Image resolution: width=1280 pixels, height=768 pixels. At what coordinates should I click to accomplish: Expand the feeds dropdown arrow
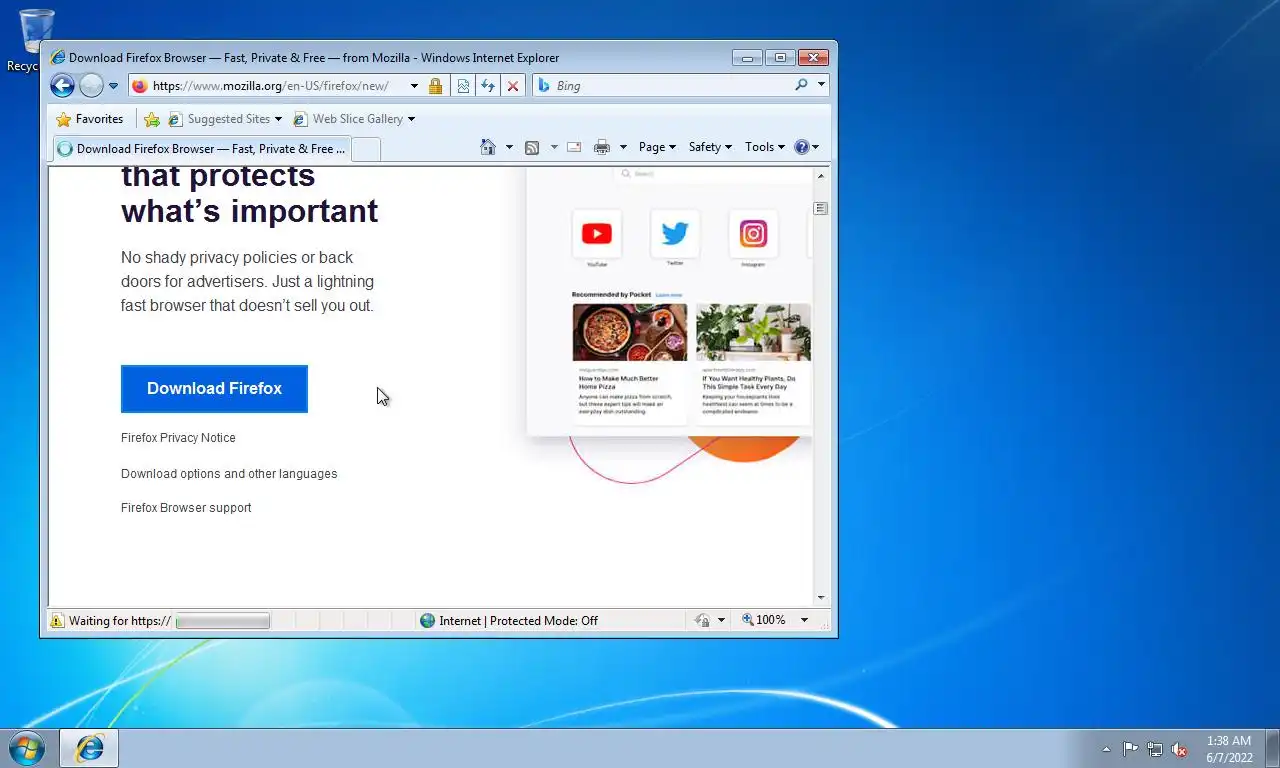(554, 147)
